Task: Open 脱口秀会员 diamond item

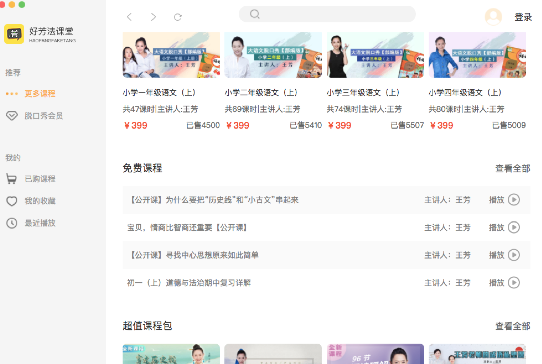Action: pos(34,116)
